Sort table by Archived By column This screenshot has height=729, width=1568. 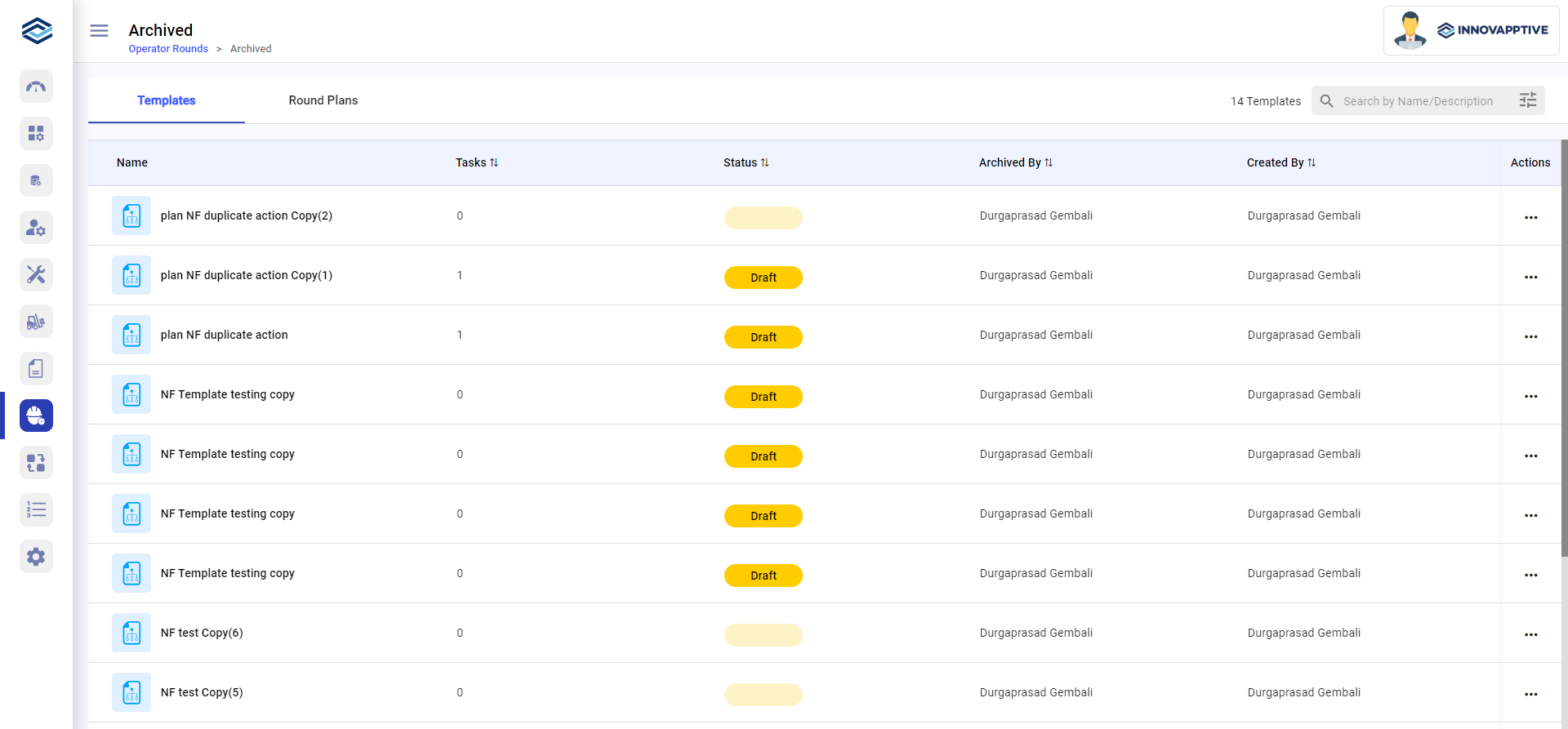[x=1048, y=162]
